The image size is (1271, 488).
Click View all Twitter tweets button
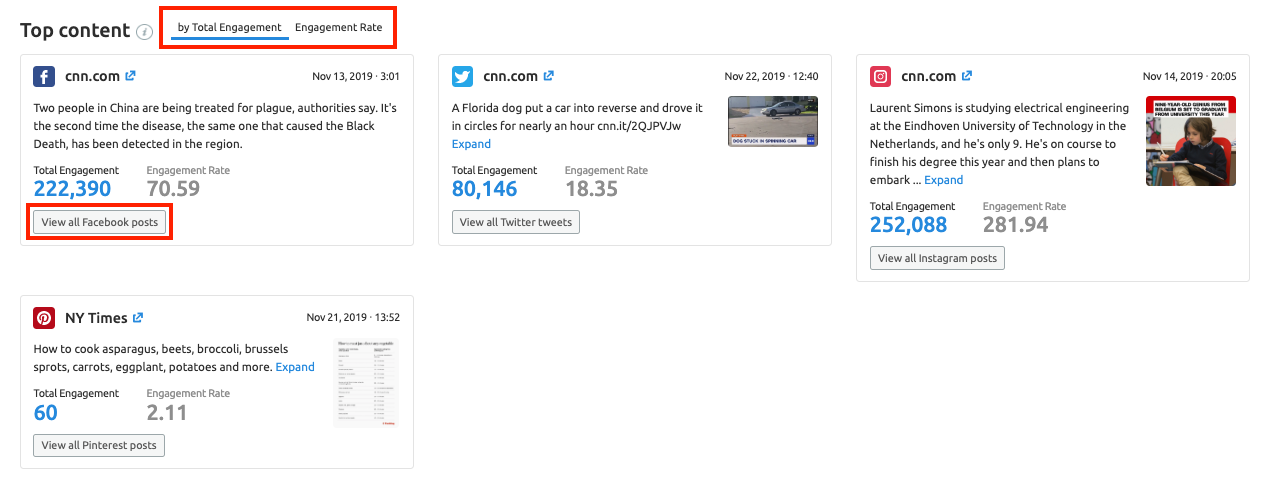click(x=516, y=222)
